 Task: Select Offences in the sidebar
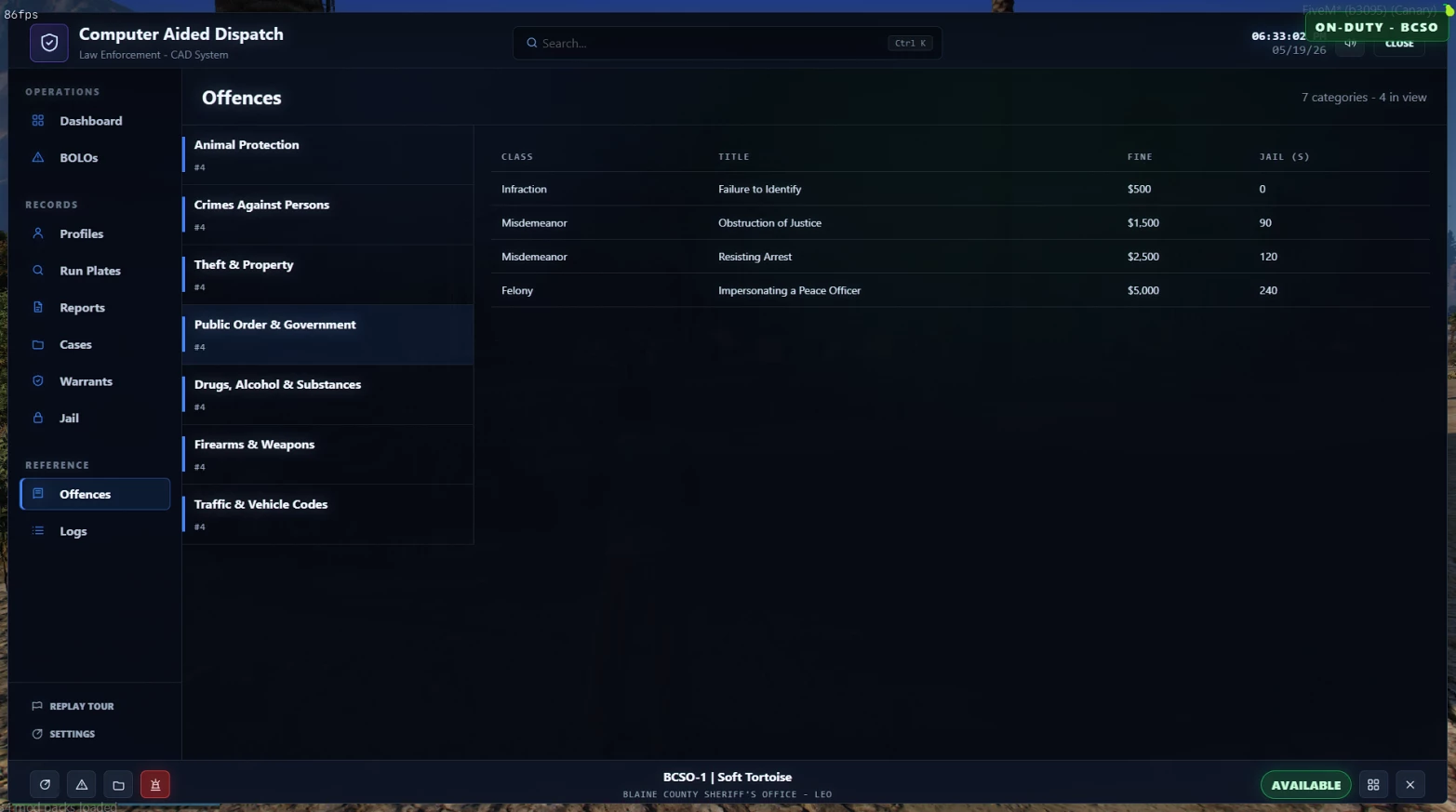tap(94, 494)
